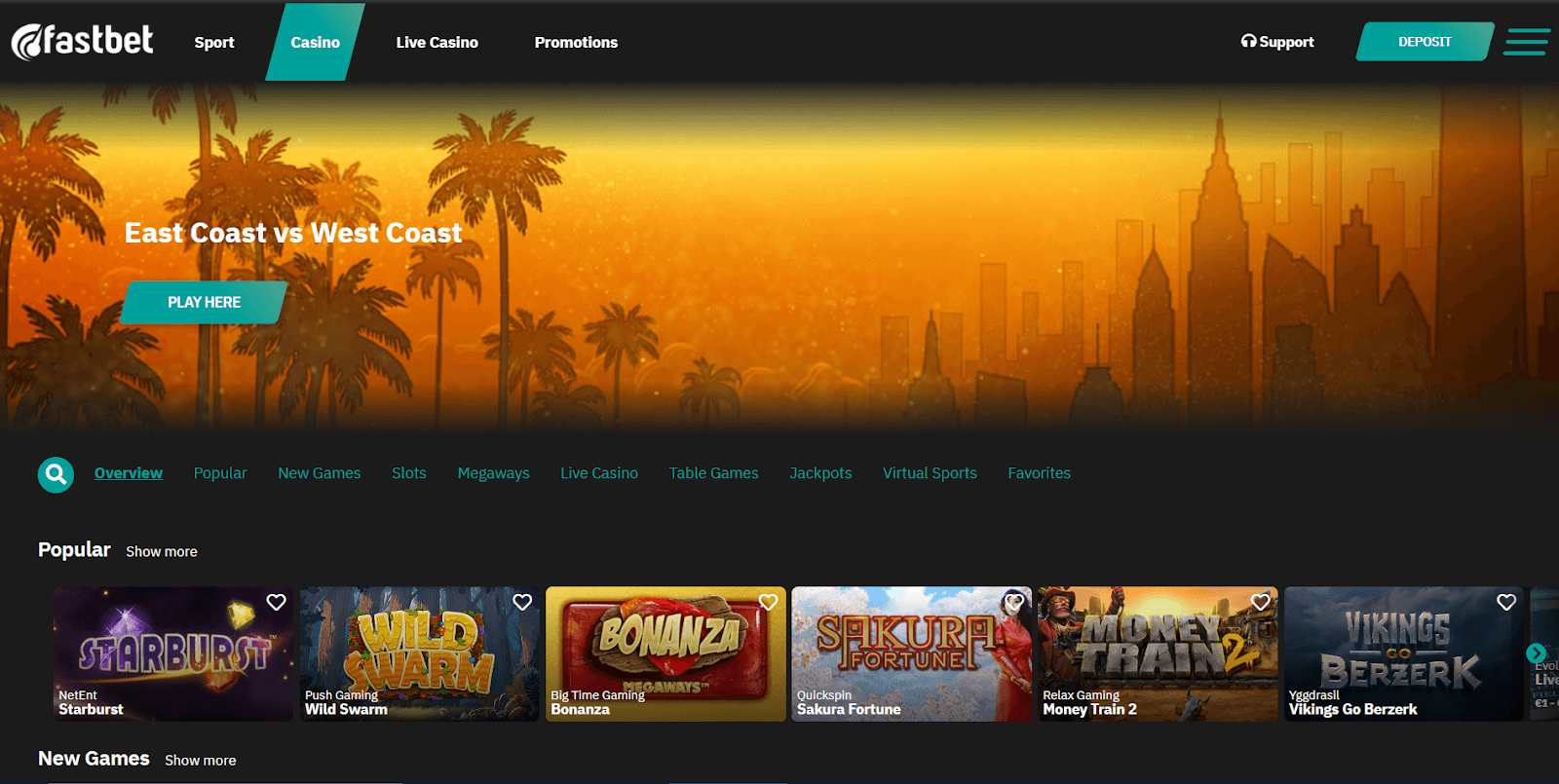The image size is (1559, 784).
Task: Heart the Money Train 2 game
Action: (x=1260, y=602)
